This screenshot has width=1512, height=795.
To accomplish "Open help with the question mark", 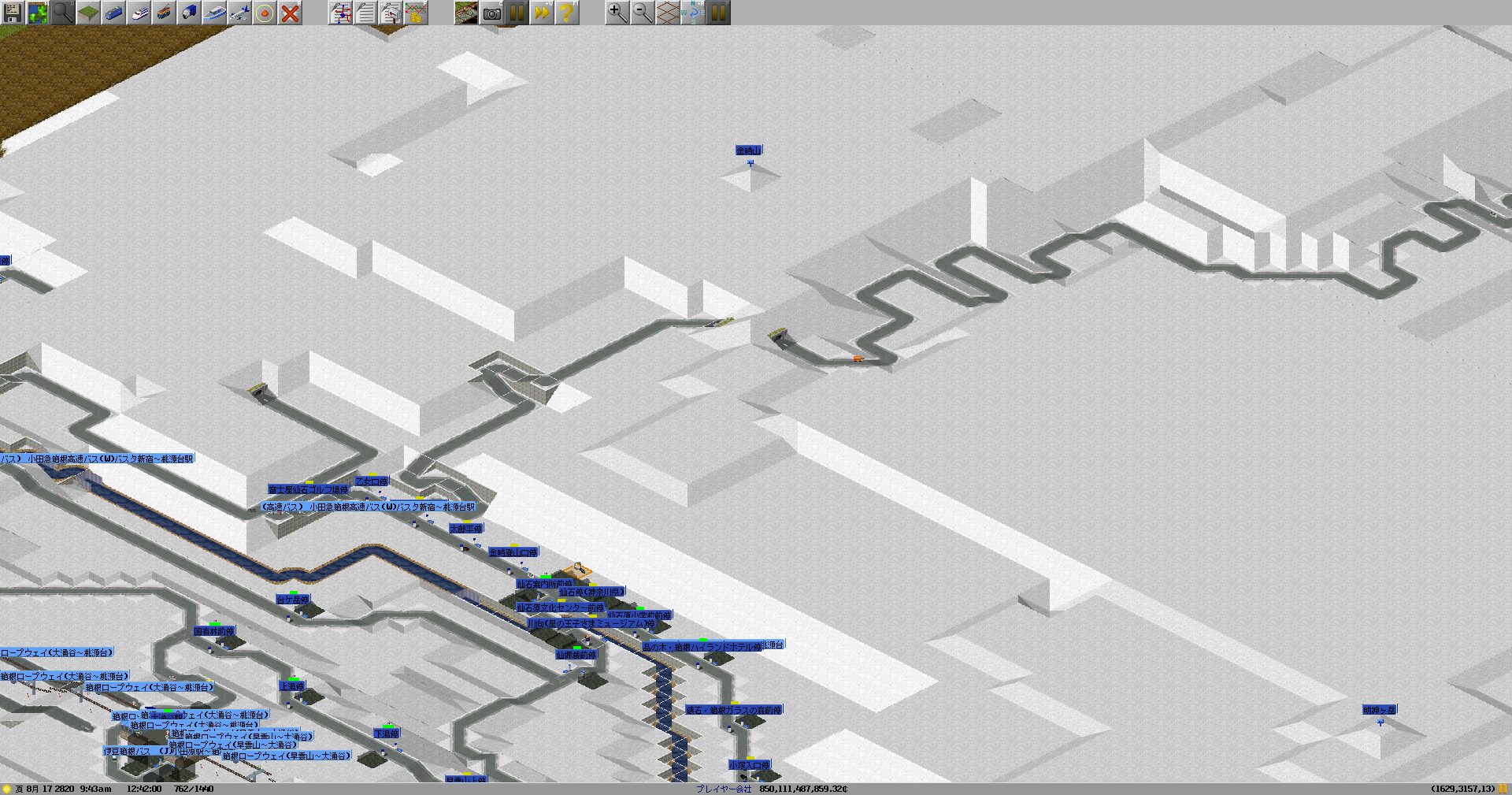I will [567, 13].
